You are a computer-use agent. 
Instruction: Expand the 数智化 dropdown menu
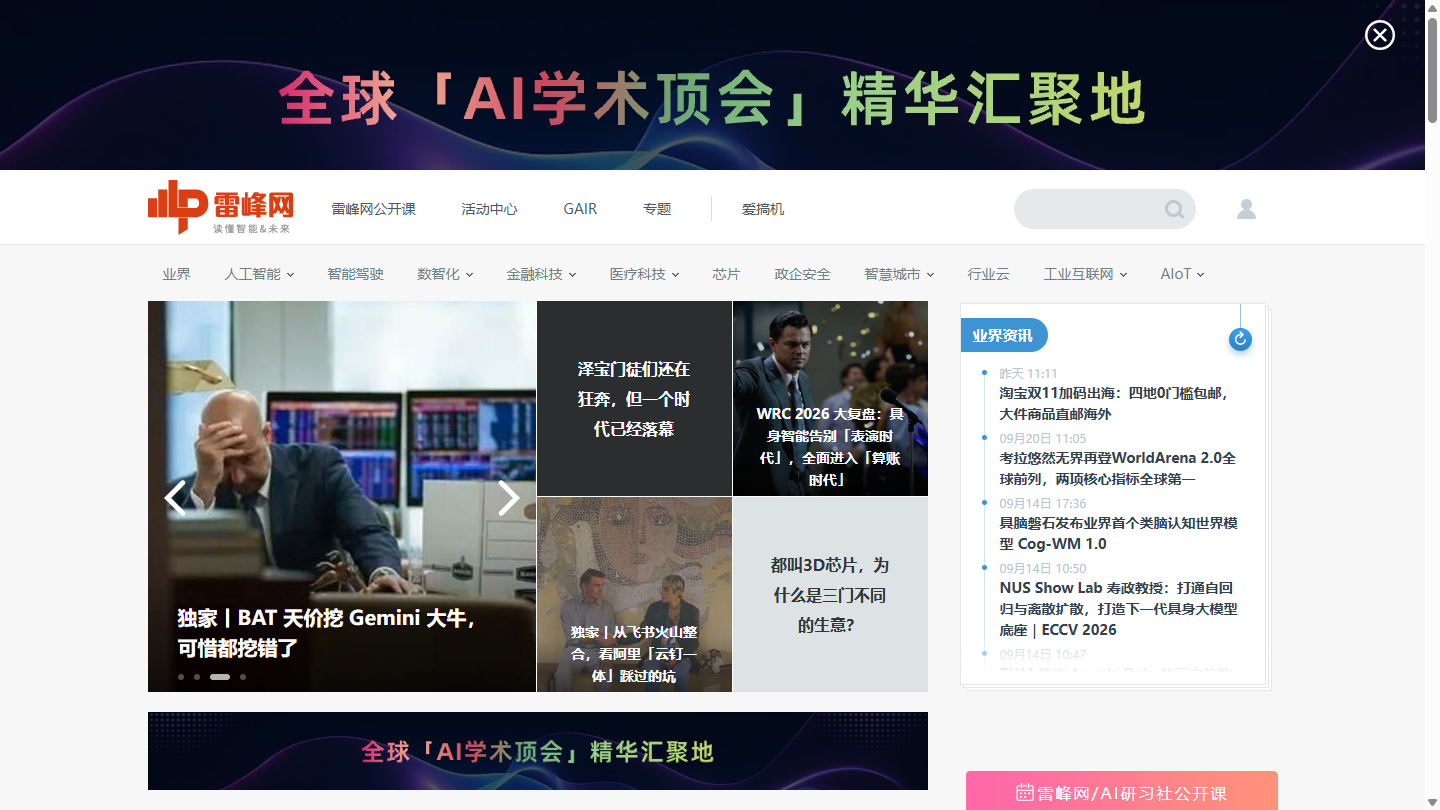445,274
